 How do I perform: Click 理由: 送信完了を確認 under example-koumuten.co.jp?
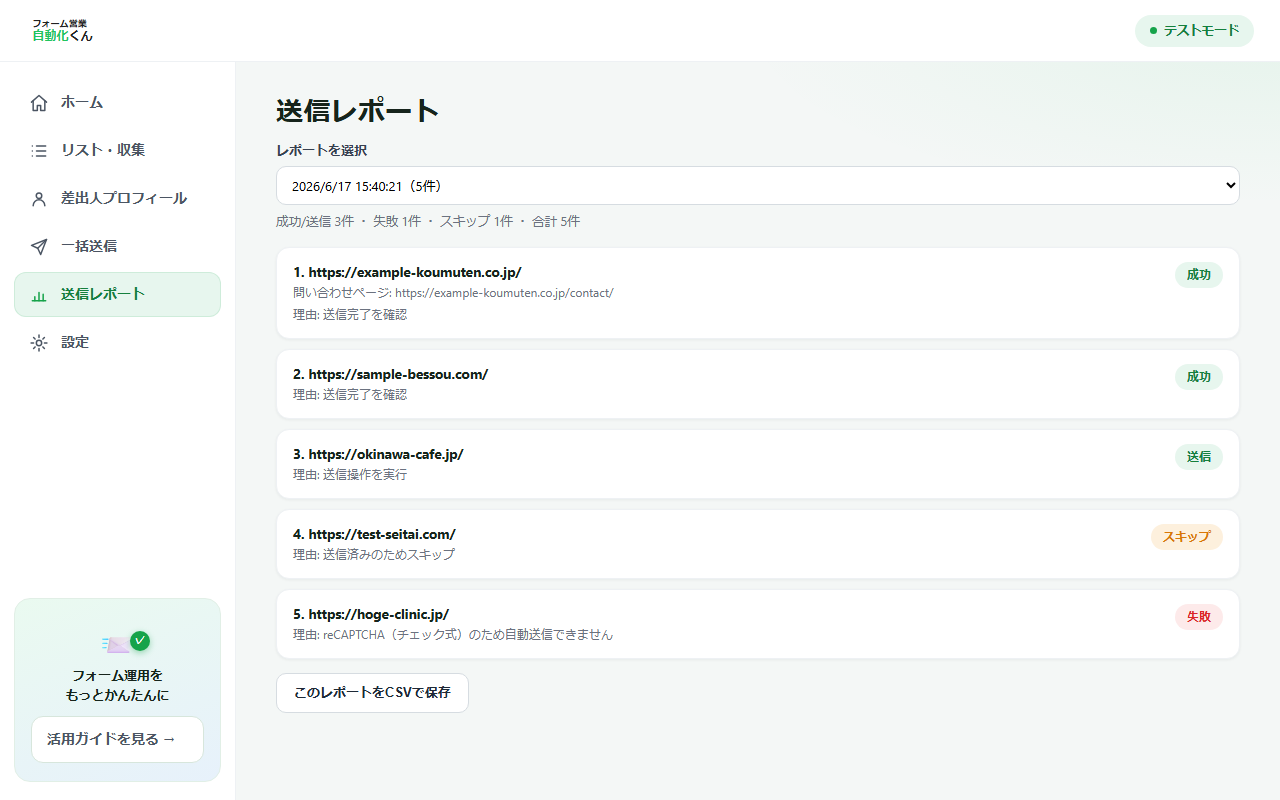(350, 314)
